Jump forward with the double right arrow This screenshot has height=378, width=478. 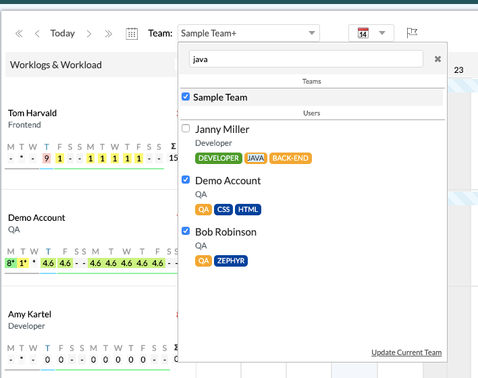tap(108, 34)
